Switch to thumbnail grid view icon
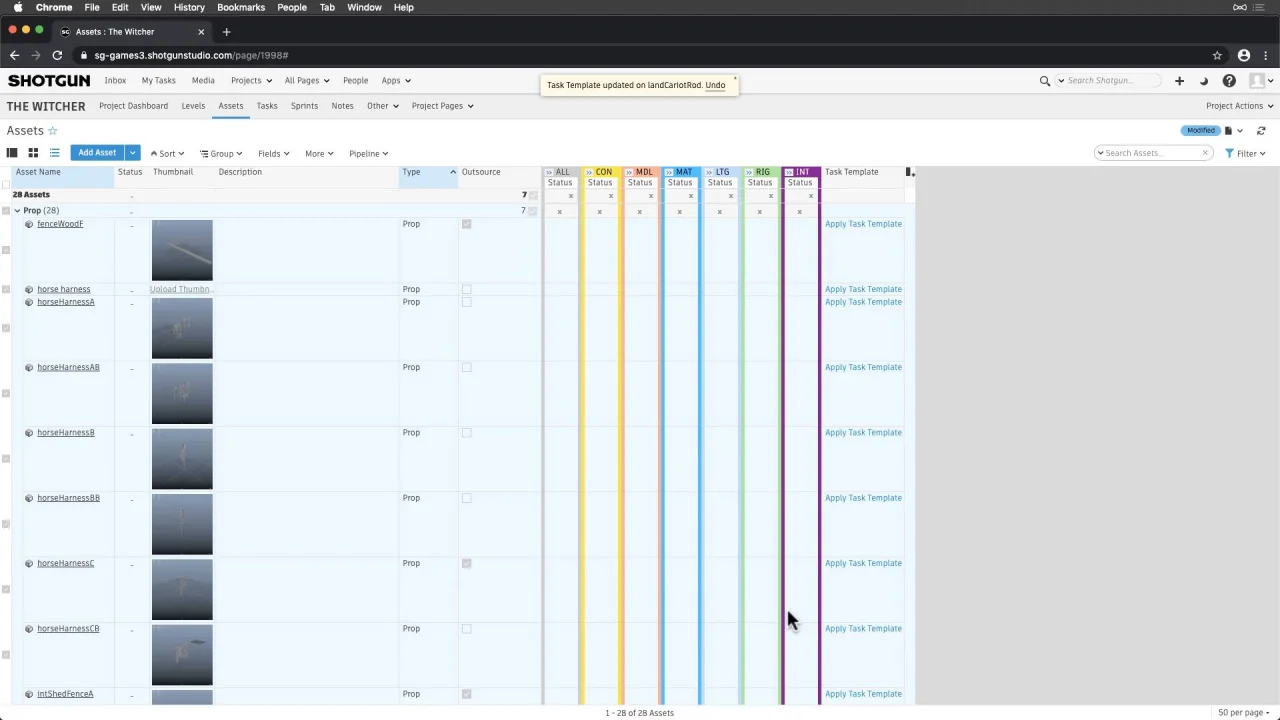Screen dimensions: 1280x720 point(33,153)
